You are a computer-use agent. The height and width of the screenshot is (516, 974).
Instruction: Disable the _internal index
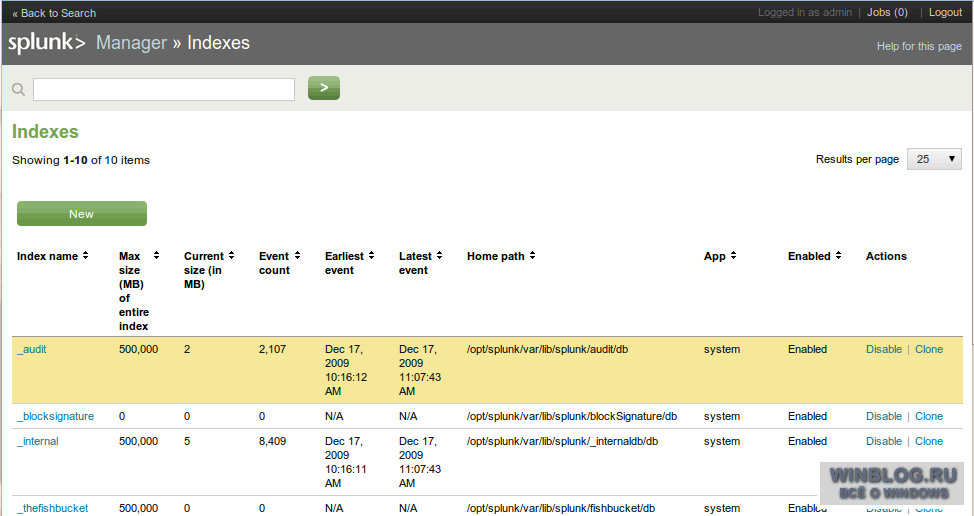884,441
